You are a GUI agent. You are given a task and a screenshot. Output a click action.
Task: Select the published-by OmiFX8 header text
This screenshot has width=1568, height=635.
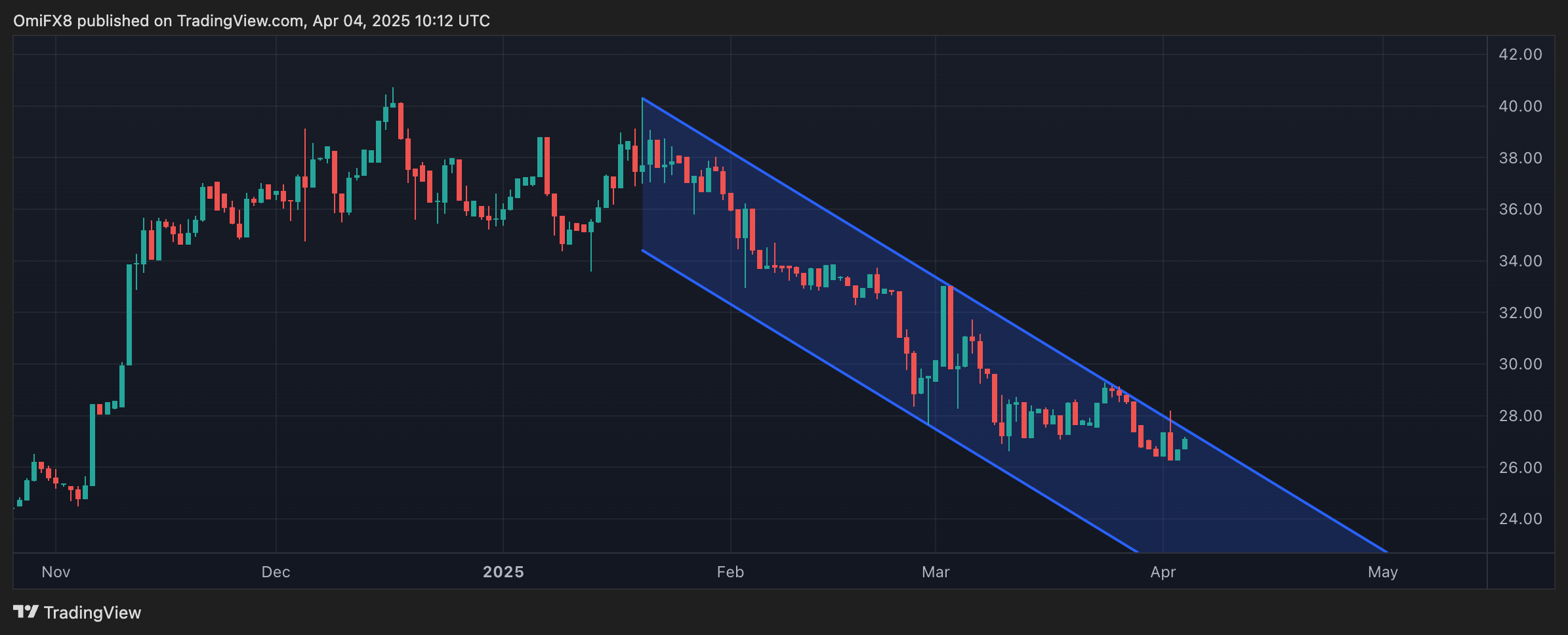coord(251,21)
